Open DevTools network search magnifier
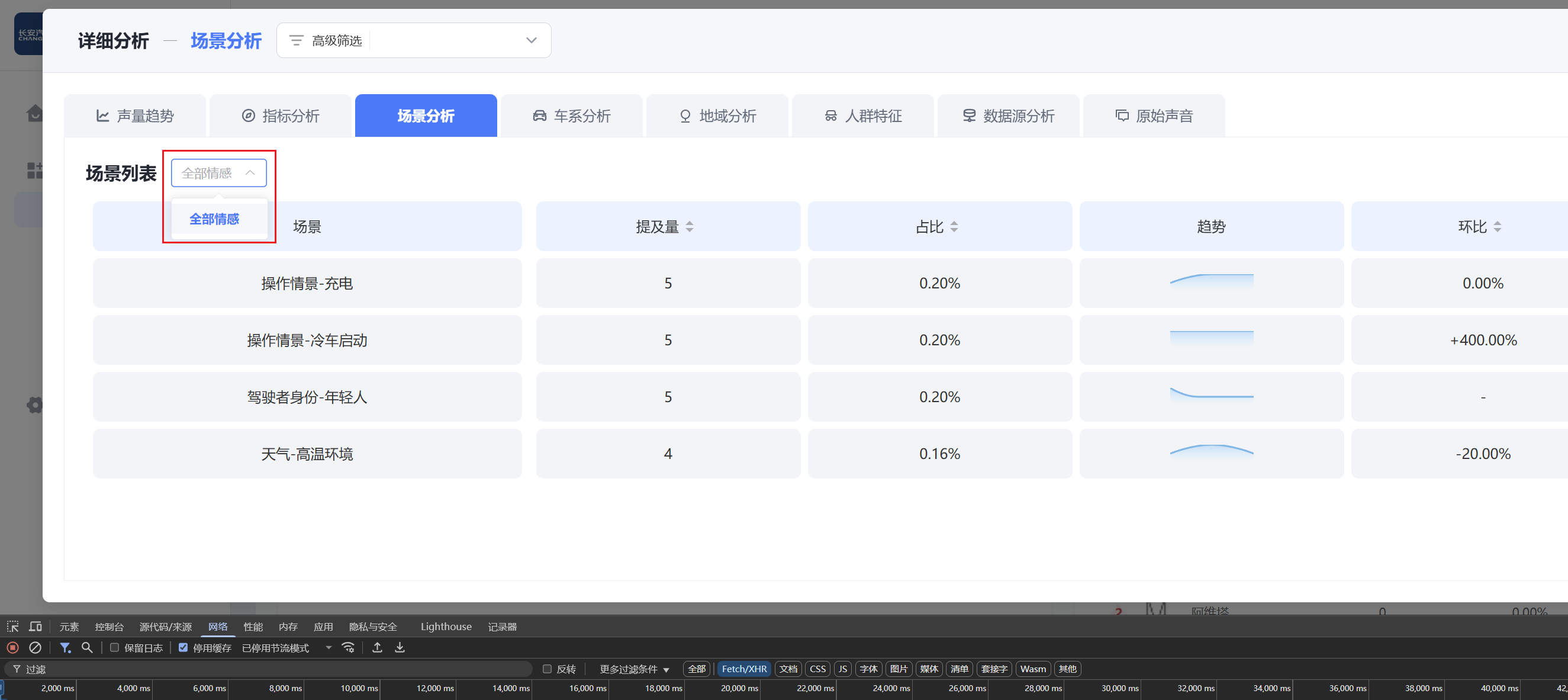The width and height of the screenshot is (1568, 700). (x=87, y=648)
